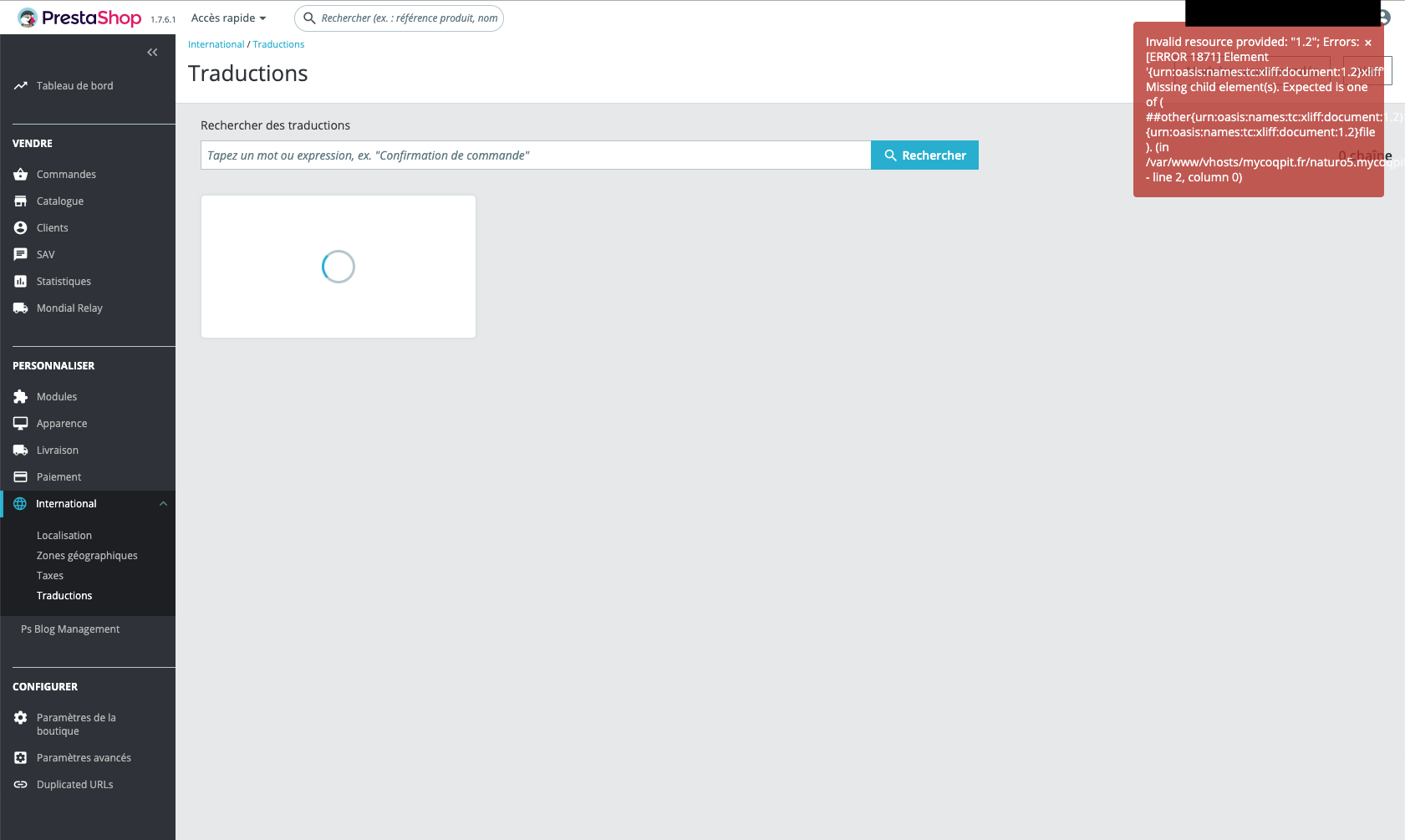Open the Catalogue menu
Image resolution: width=1405 pixels, height=840 pixels.
click(60, 201)
